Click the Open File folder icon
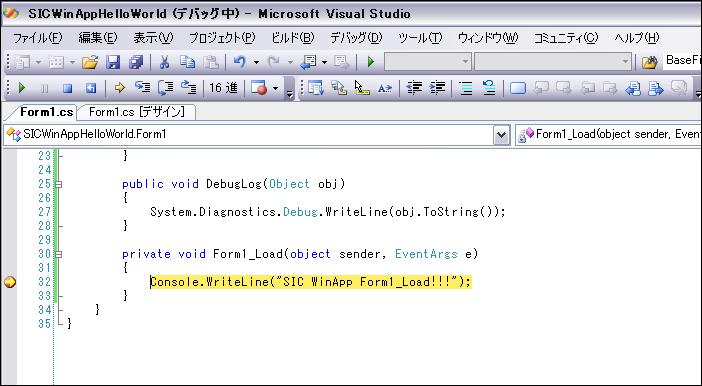The image size is (702, 386). tap(90, 62)
